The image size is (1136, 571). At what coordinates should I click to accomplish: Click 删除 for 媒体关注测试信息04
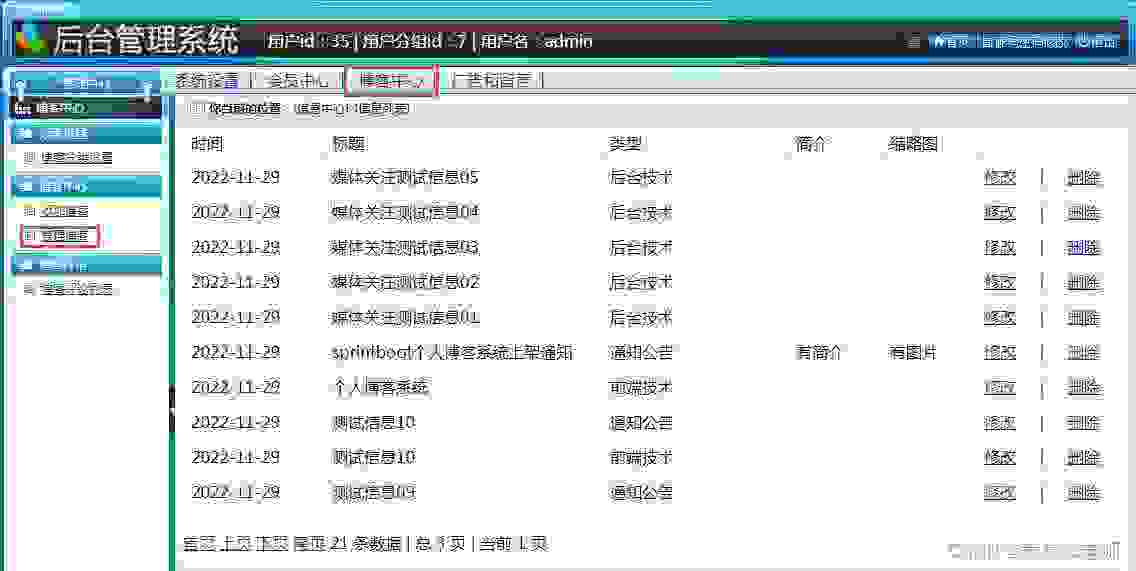click(x=1083, y=212)
